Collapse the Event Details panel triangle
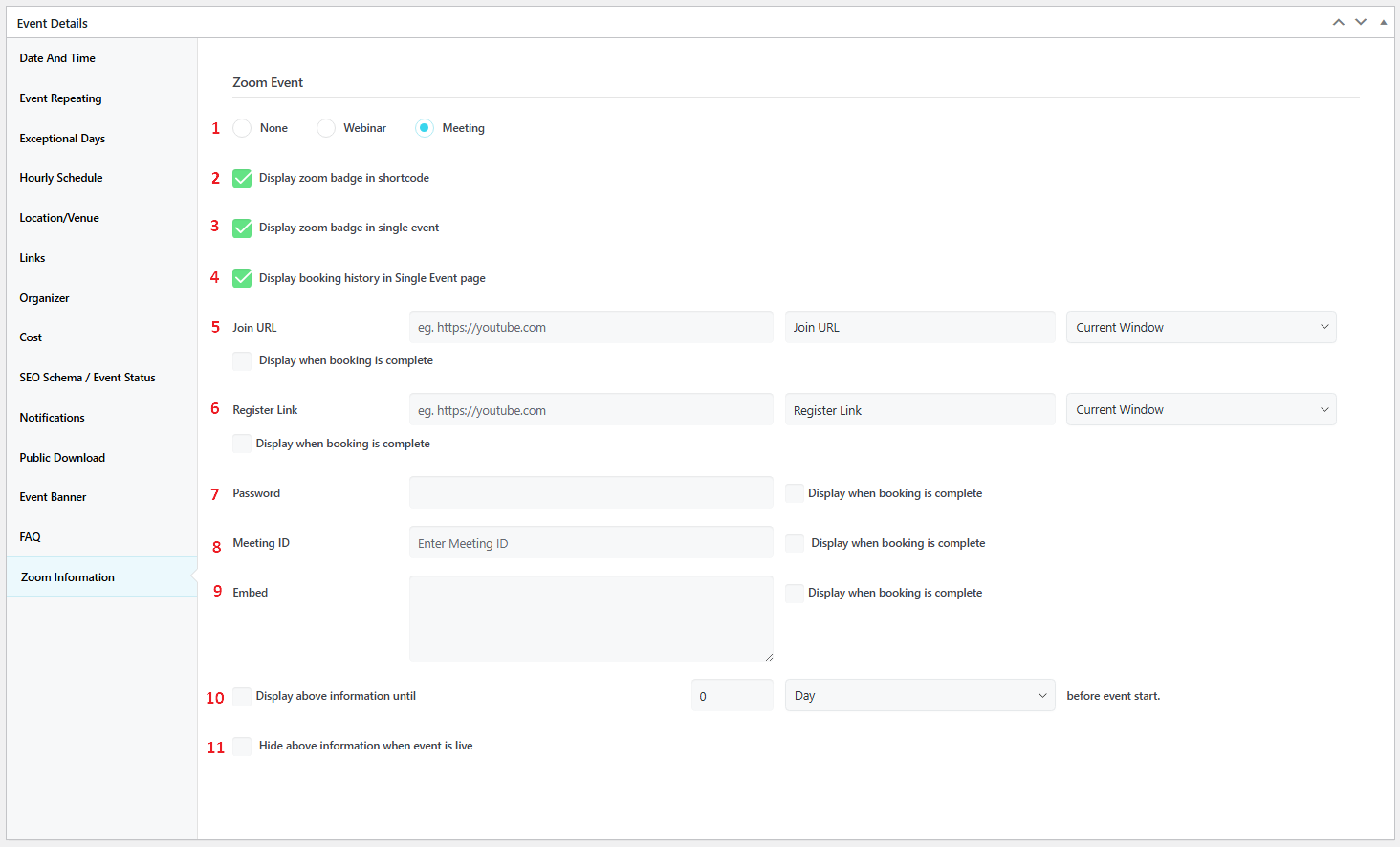 pyautogui.click(x=1383, y=22)
